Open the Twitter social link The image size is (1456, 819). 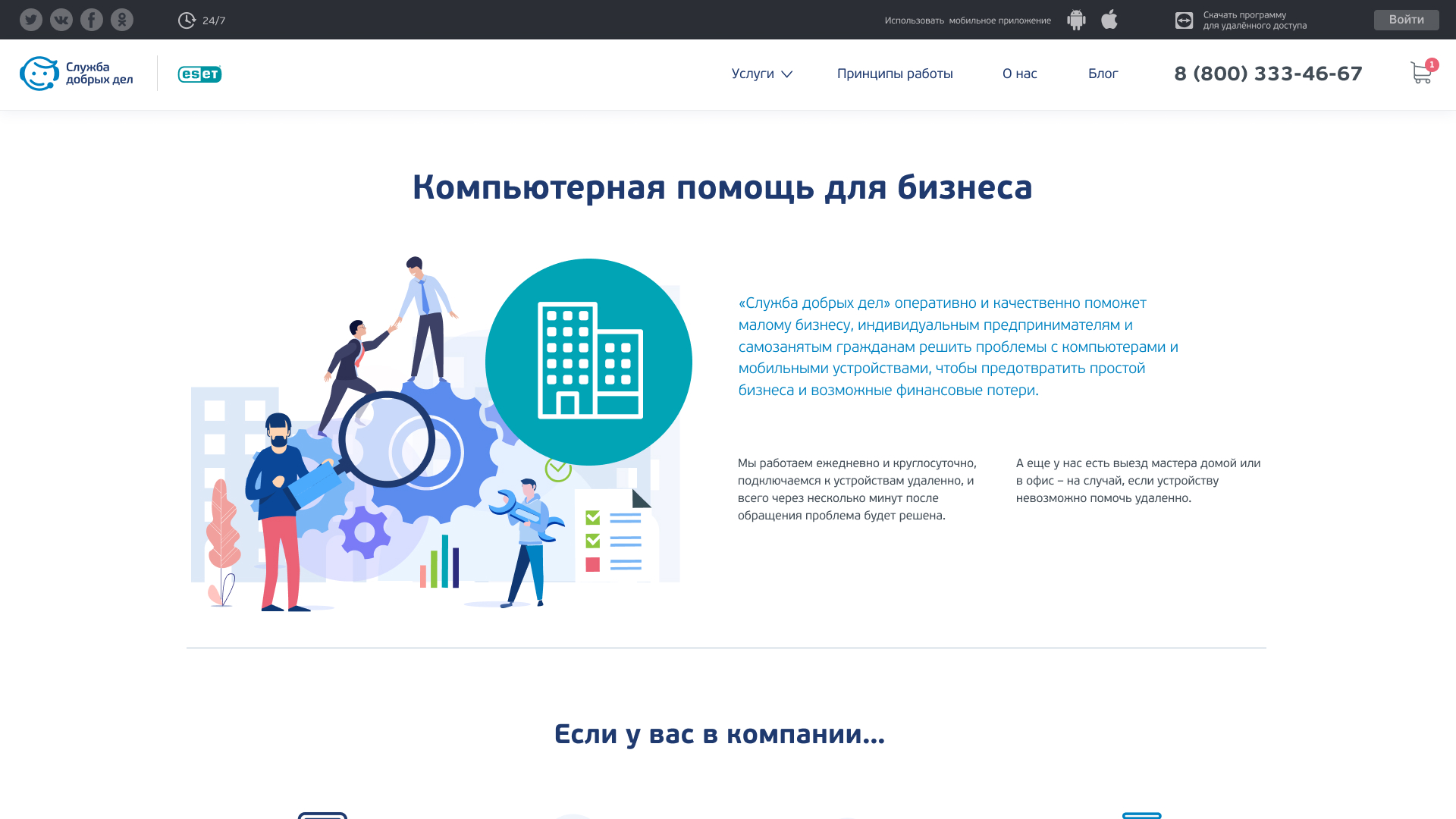click(31, 20)
